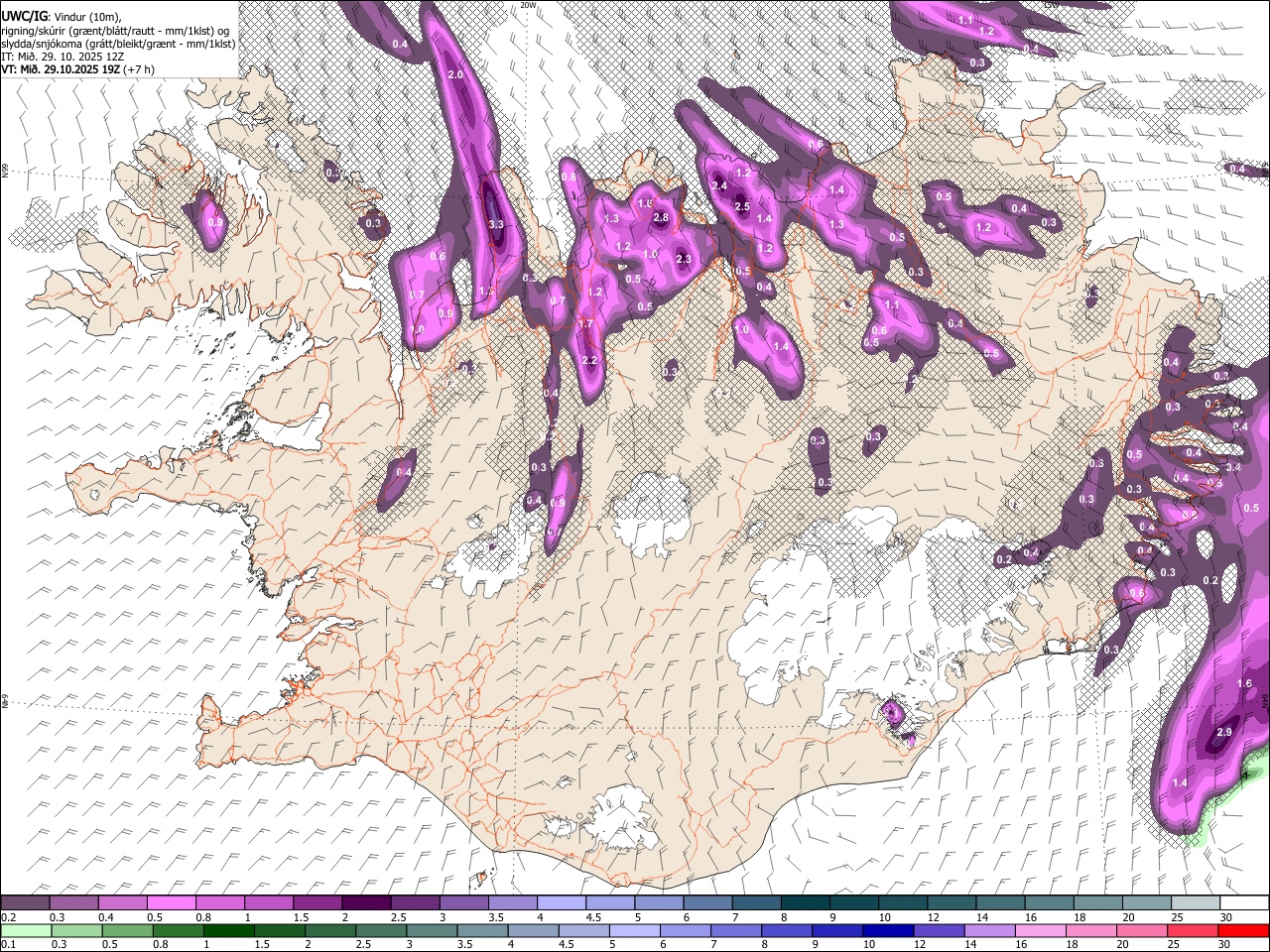Image resolution: width=1270 pixels, height=952 pixels.
Task: Click the 1.7 precipitation value on the map
Action: (x=584, y=323)
